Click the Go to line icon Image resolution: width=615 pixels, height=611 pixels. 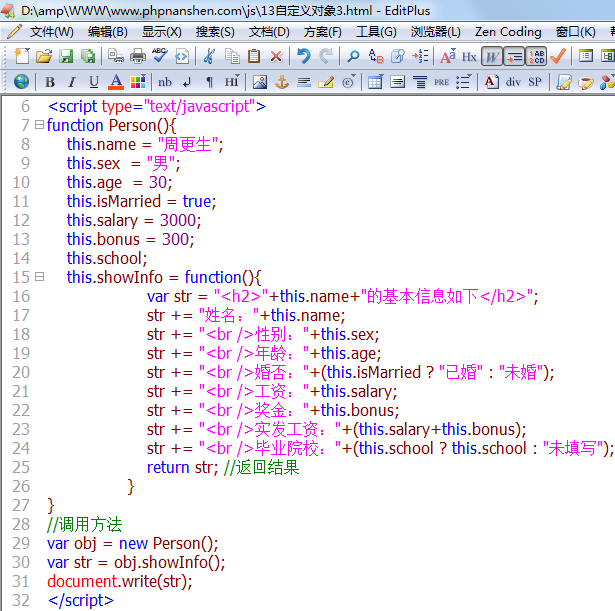pyautogui.click(x=420, y=56)
